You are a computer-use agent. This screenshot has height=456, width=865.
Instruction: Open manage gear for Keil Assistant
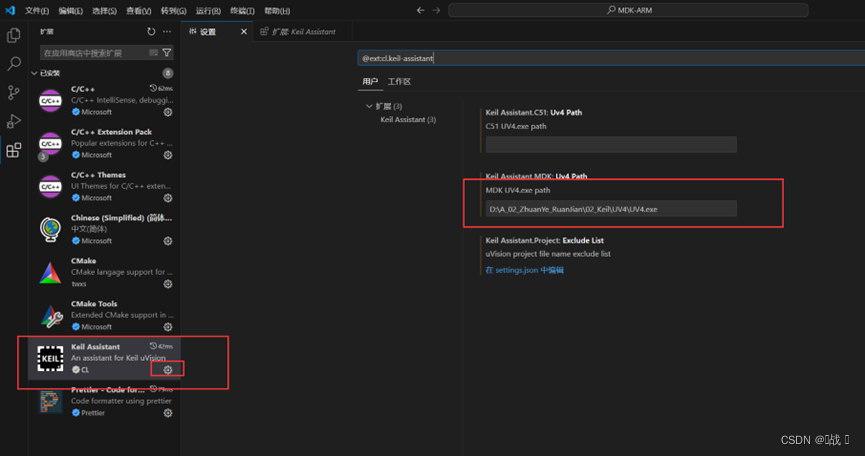[x=168, y=369]
